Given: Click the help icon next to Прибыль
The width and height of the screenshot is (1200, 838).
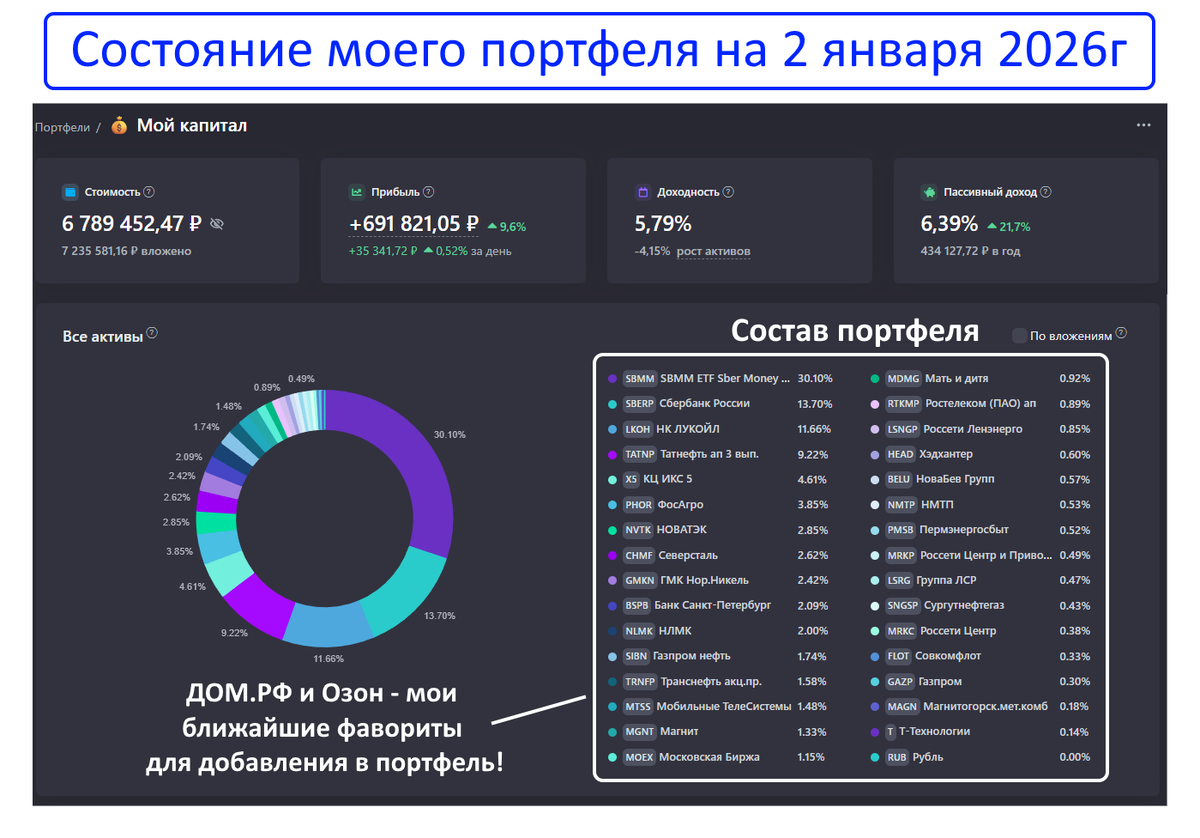Looking at the screenshot, I should click(429, 191).
